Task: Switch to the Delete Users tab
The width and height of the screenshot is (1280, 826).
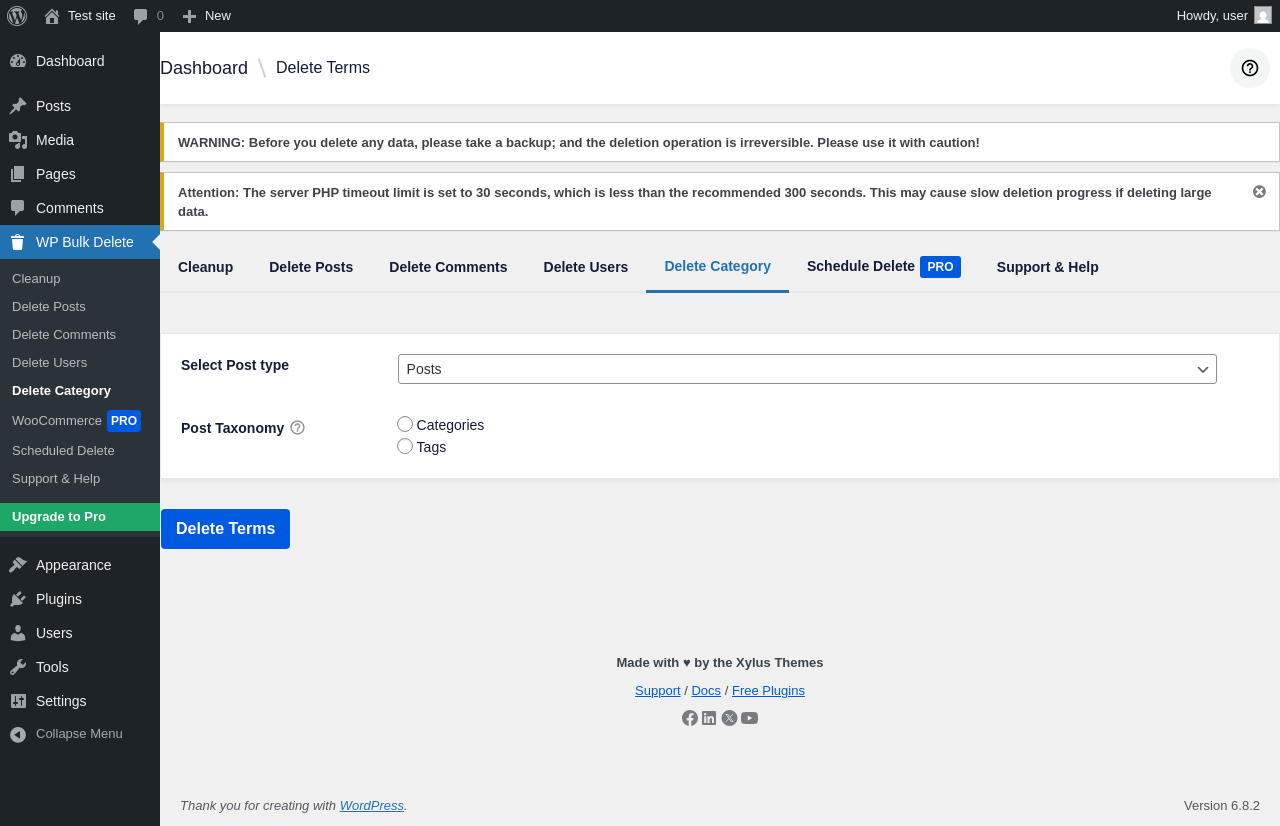Action: point(586,267)
